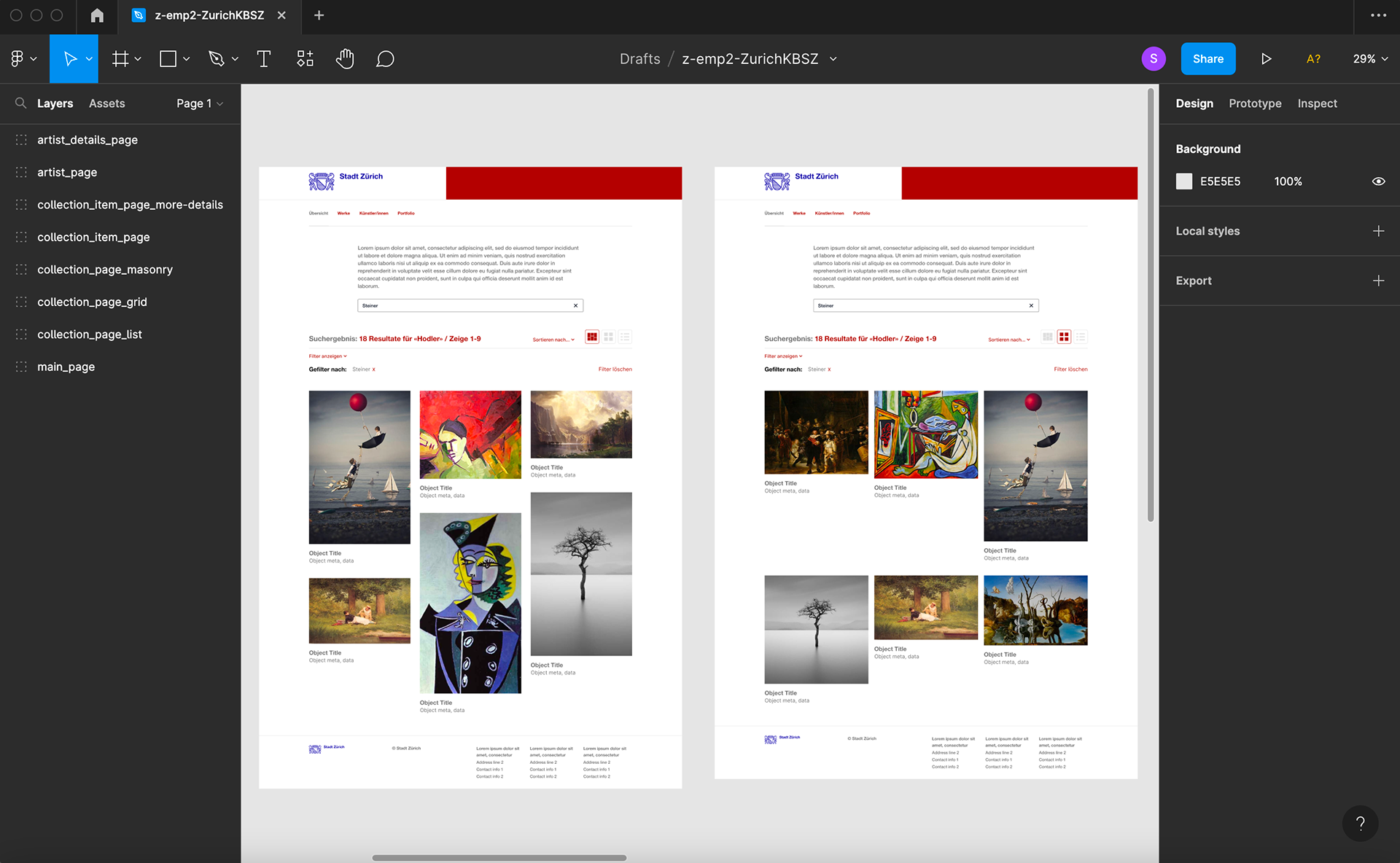Click the background opacity 100% value
Image resolution: width=1400 pixels, height=863 pixels.
1288,181
